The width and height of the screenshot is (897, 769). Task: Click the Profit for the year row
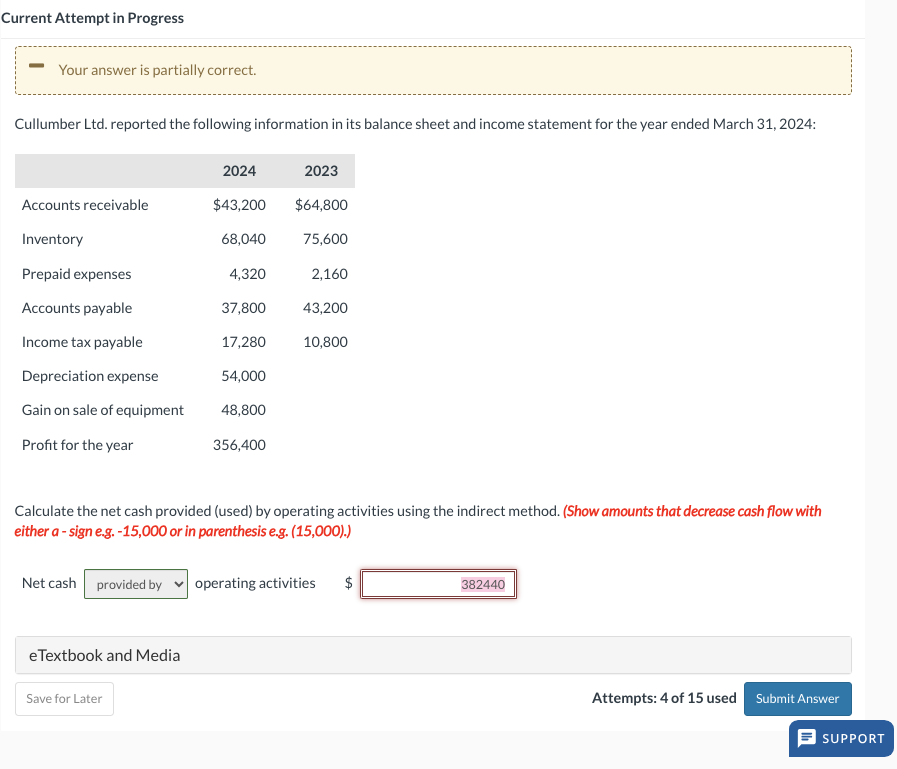pos(78,444)
